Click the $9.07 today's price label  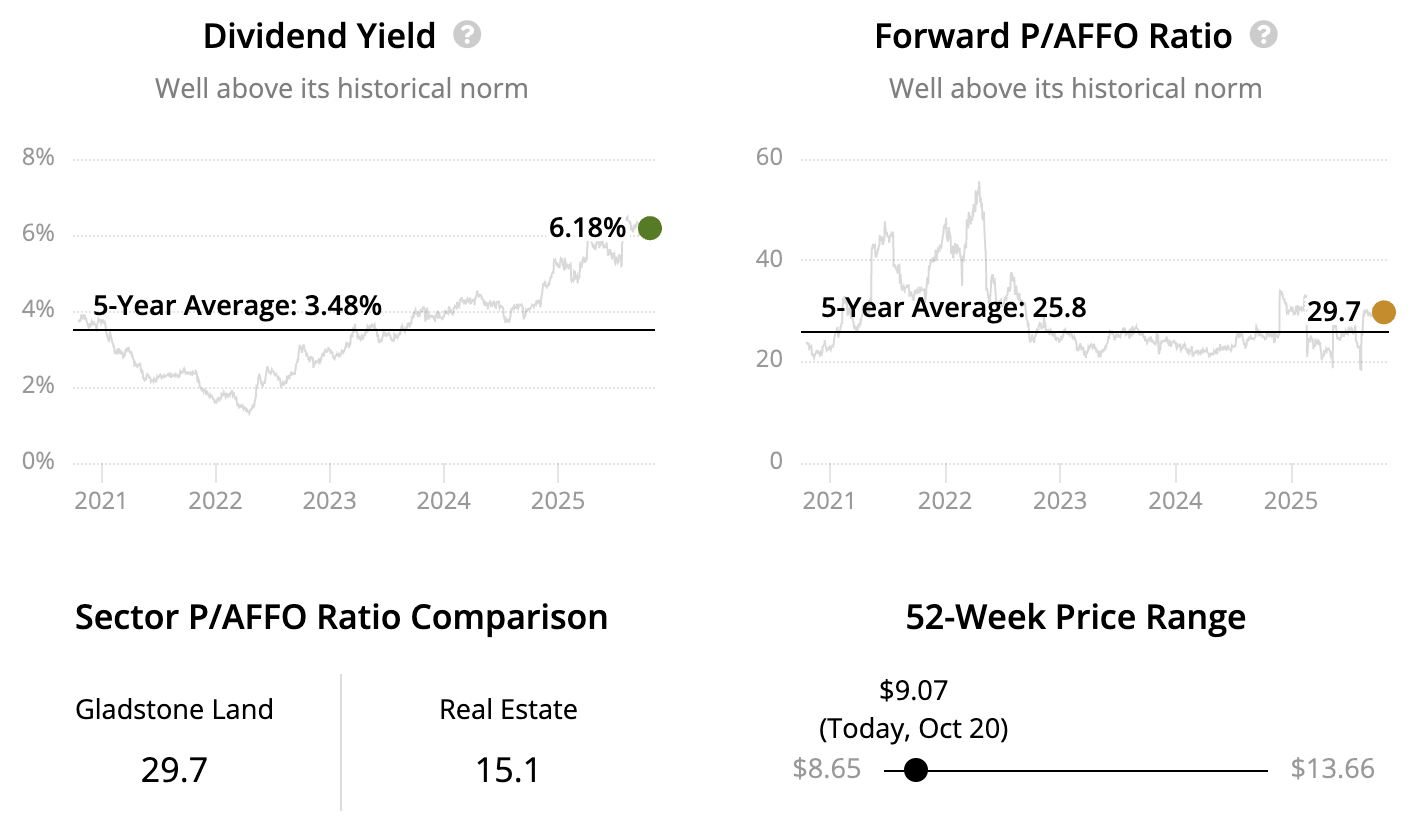(x=913, y=690)
